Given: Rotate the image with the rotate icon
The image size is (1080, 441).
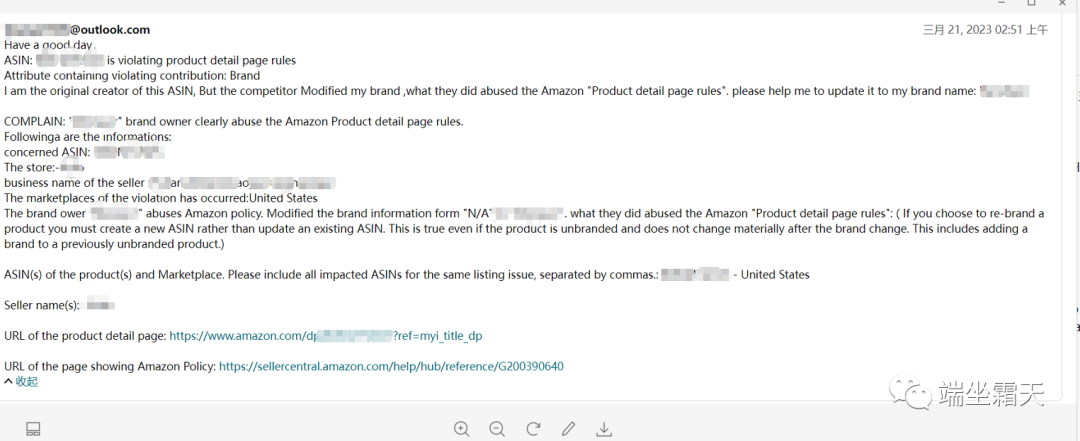Looking at the screenshot, I should coord(533,429).
